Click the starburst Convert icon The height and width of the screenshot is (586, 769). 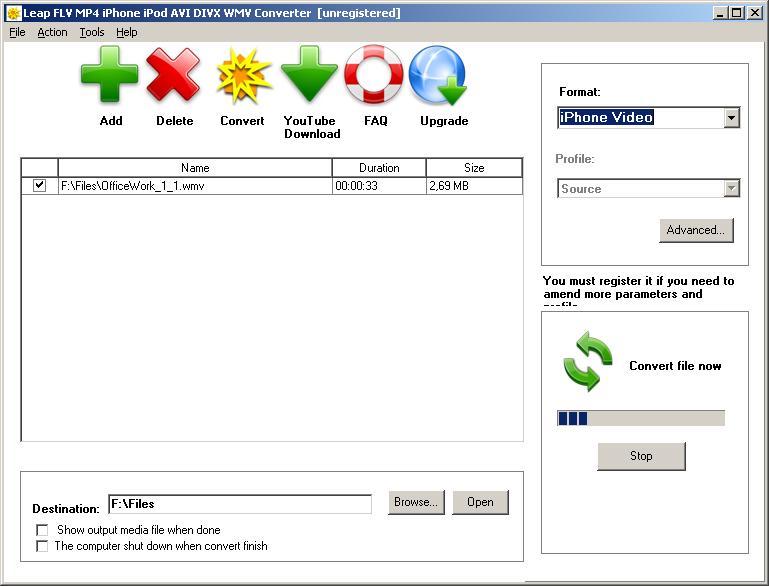tap(243, 75)
